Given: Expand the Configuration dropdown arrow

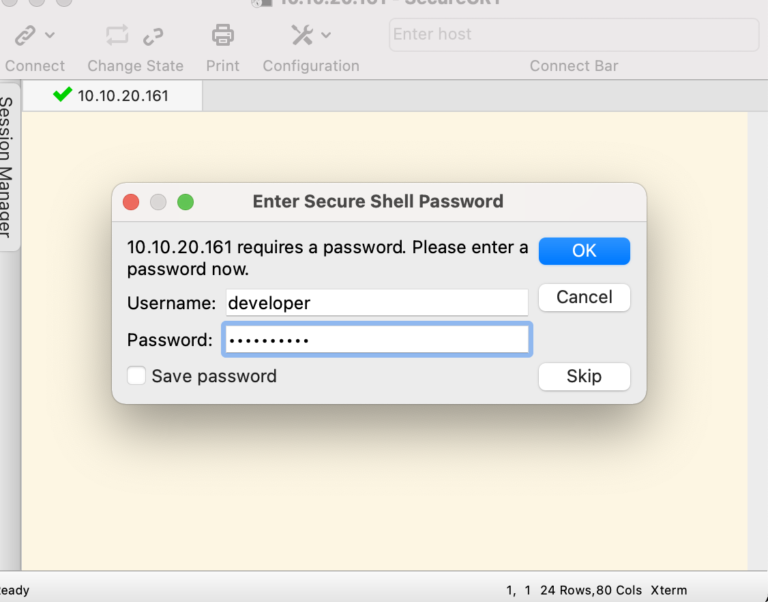Looking at the screenshot, I should [x=326, y=35].
